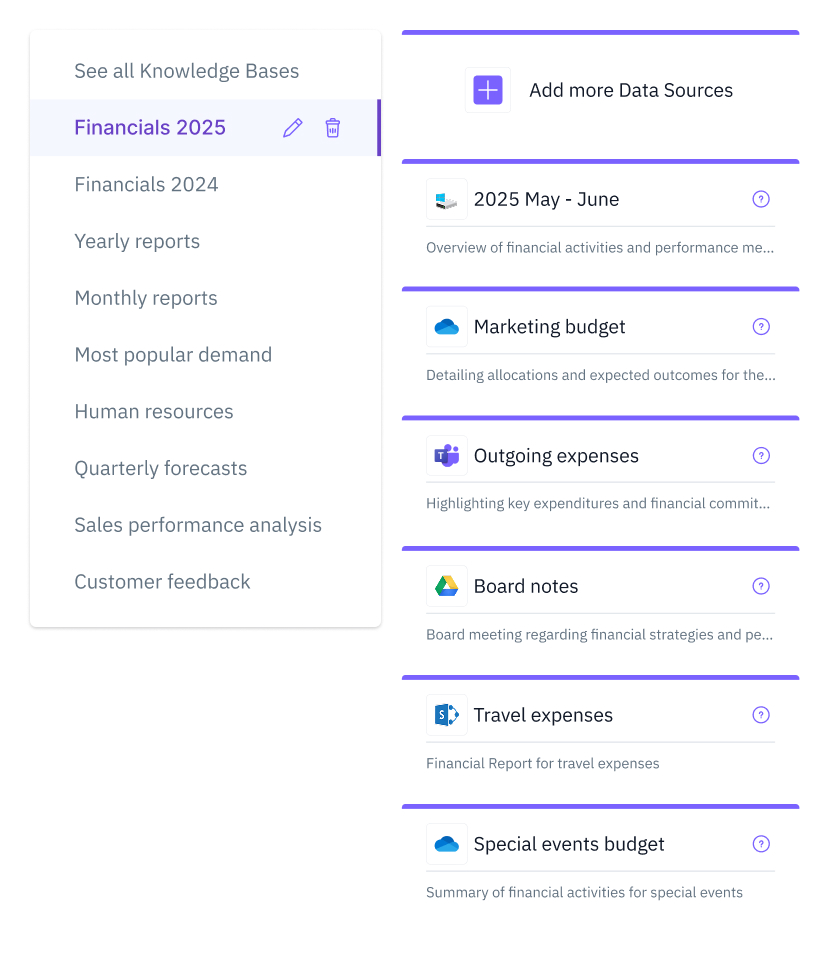Click the trash icon to delete Financials 2025
The height and width of the screenshot is (954, 833).
[x=333, y=128]
